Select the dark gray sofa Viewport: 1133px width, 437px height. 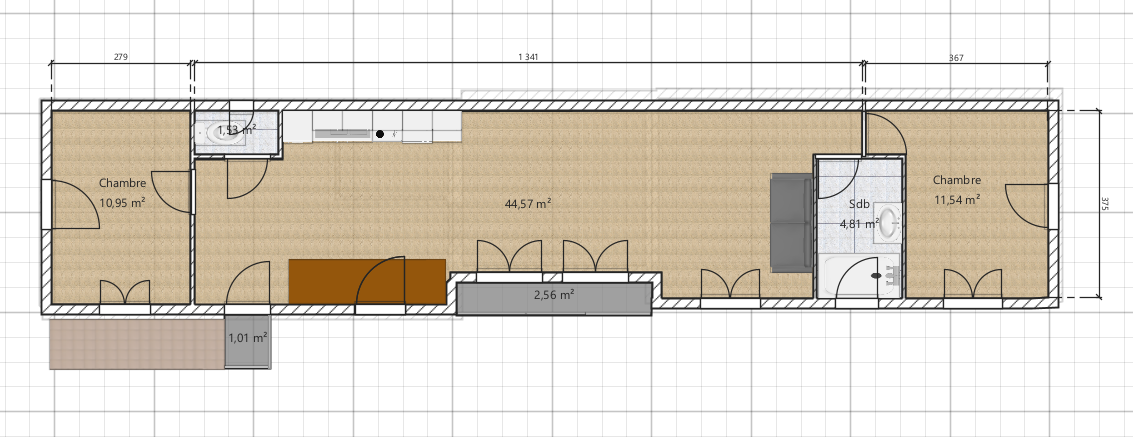tap(793, 222)
